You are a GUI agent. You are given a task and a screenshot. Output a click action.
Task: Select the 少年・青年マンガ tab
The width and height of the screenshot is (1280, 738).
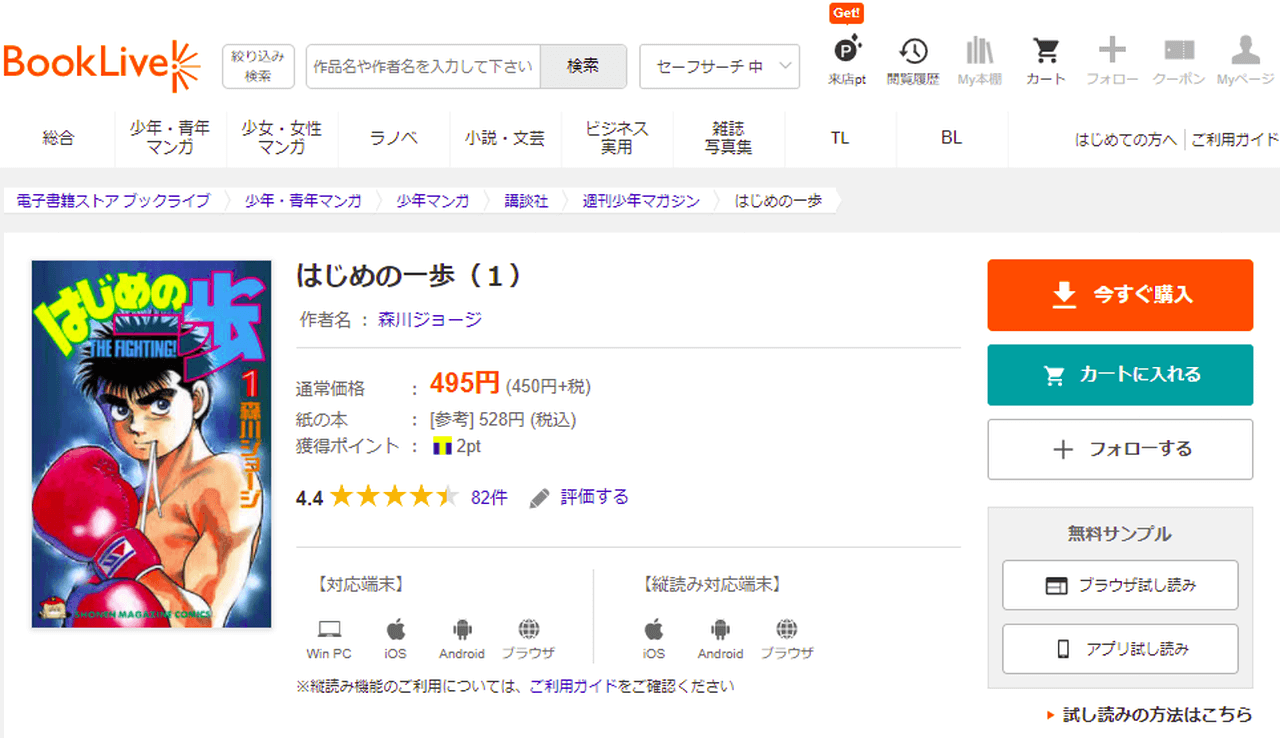tap(170, 138)
